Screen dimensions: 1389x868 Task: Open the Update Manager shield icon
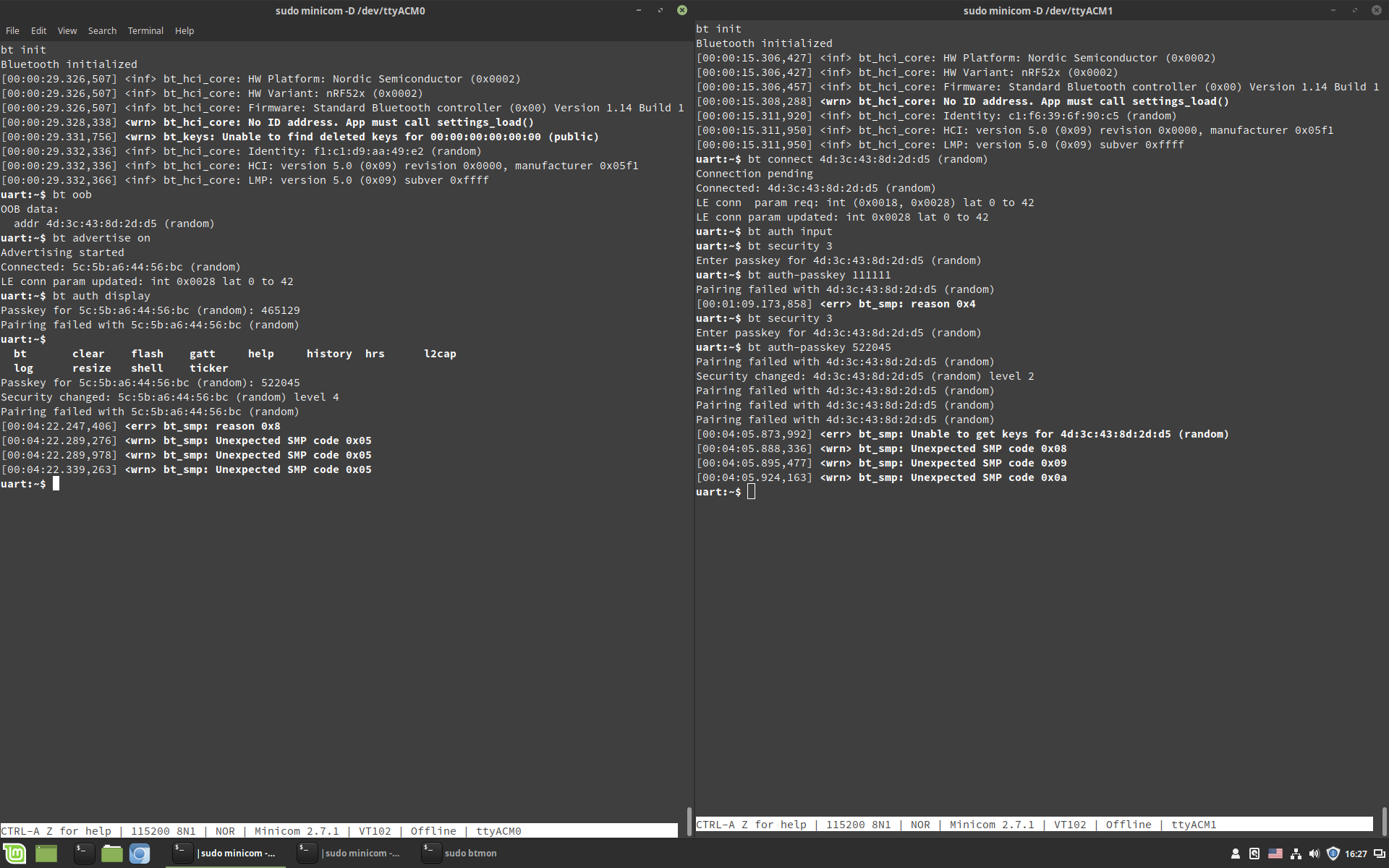click(1333, 854)
